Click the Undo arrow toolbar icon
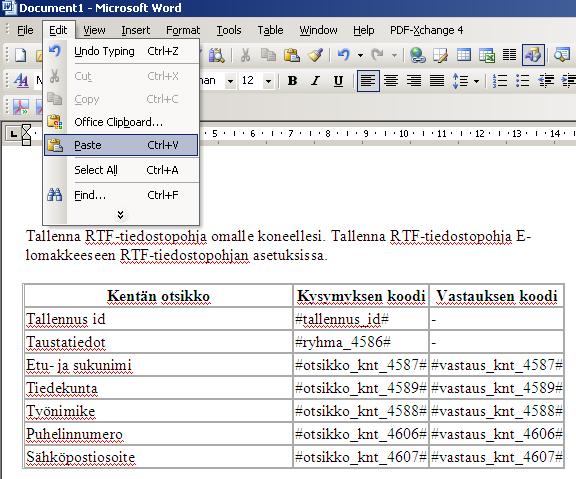Viewport: 576px width, 479px height. point(344,55)
